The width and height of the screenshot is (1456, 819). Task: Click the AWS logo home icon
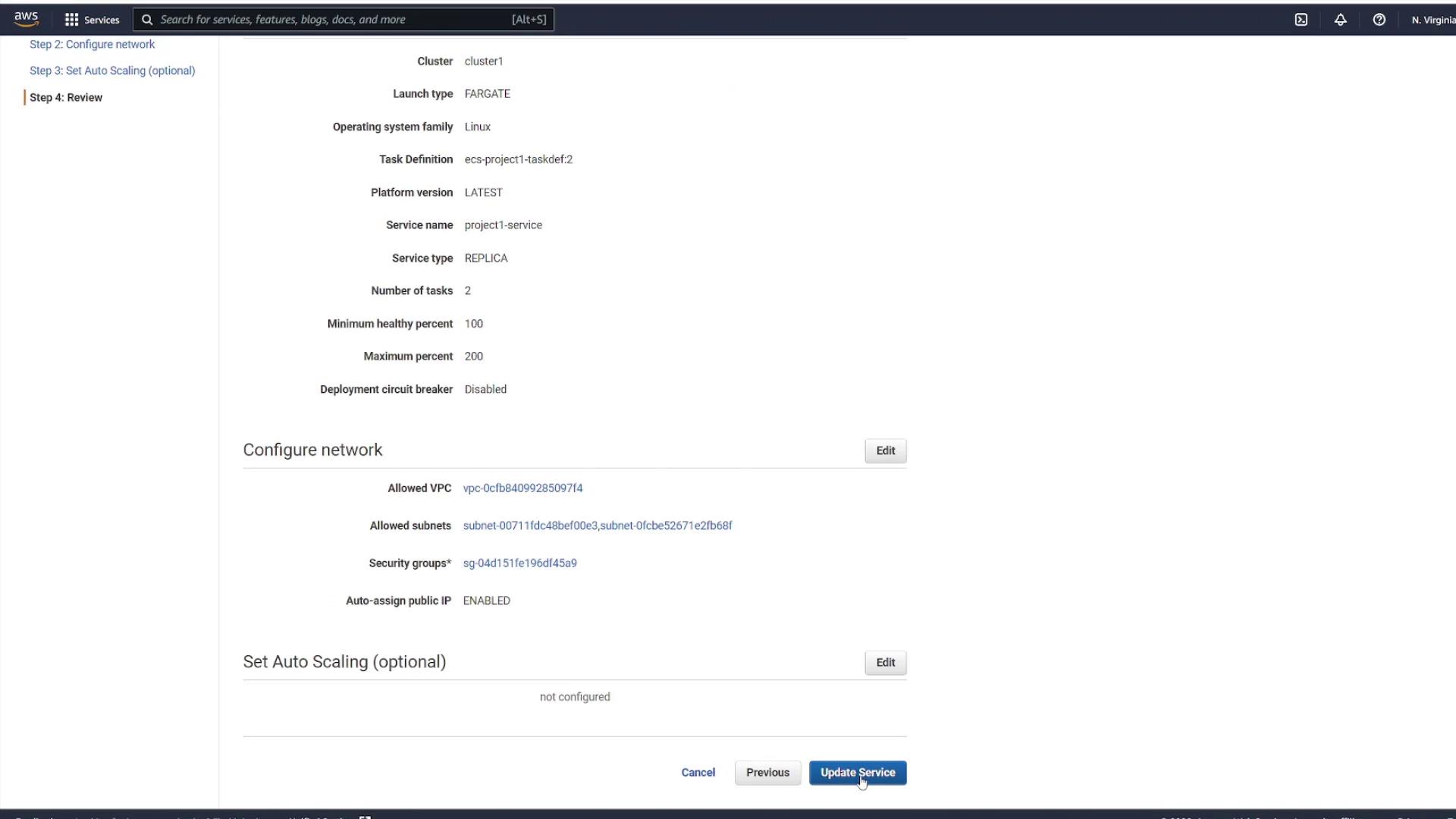tap(26, 18)
